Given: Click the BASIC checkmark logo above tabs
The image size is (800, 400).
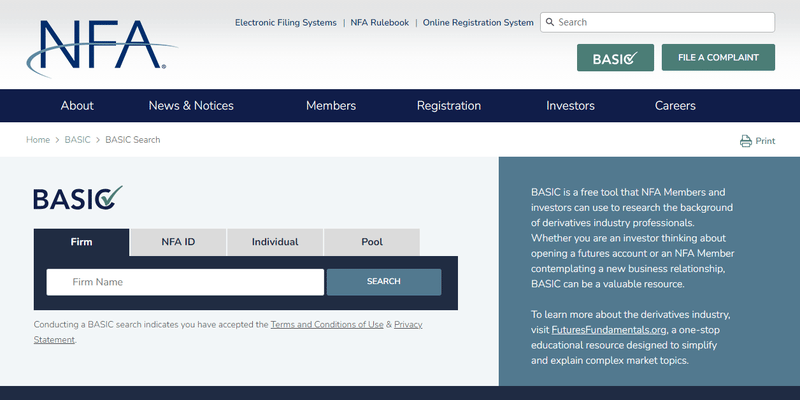Looking at the screenshot, I should (x=78, y=198).
